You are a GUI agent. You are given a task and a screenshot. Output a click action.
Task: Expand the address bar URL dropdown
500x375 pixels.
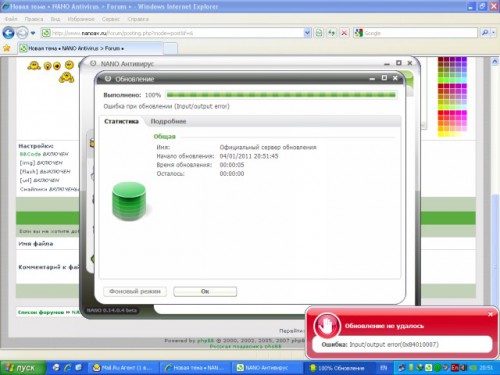[307, 33]
